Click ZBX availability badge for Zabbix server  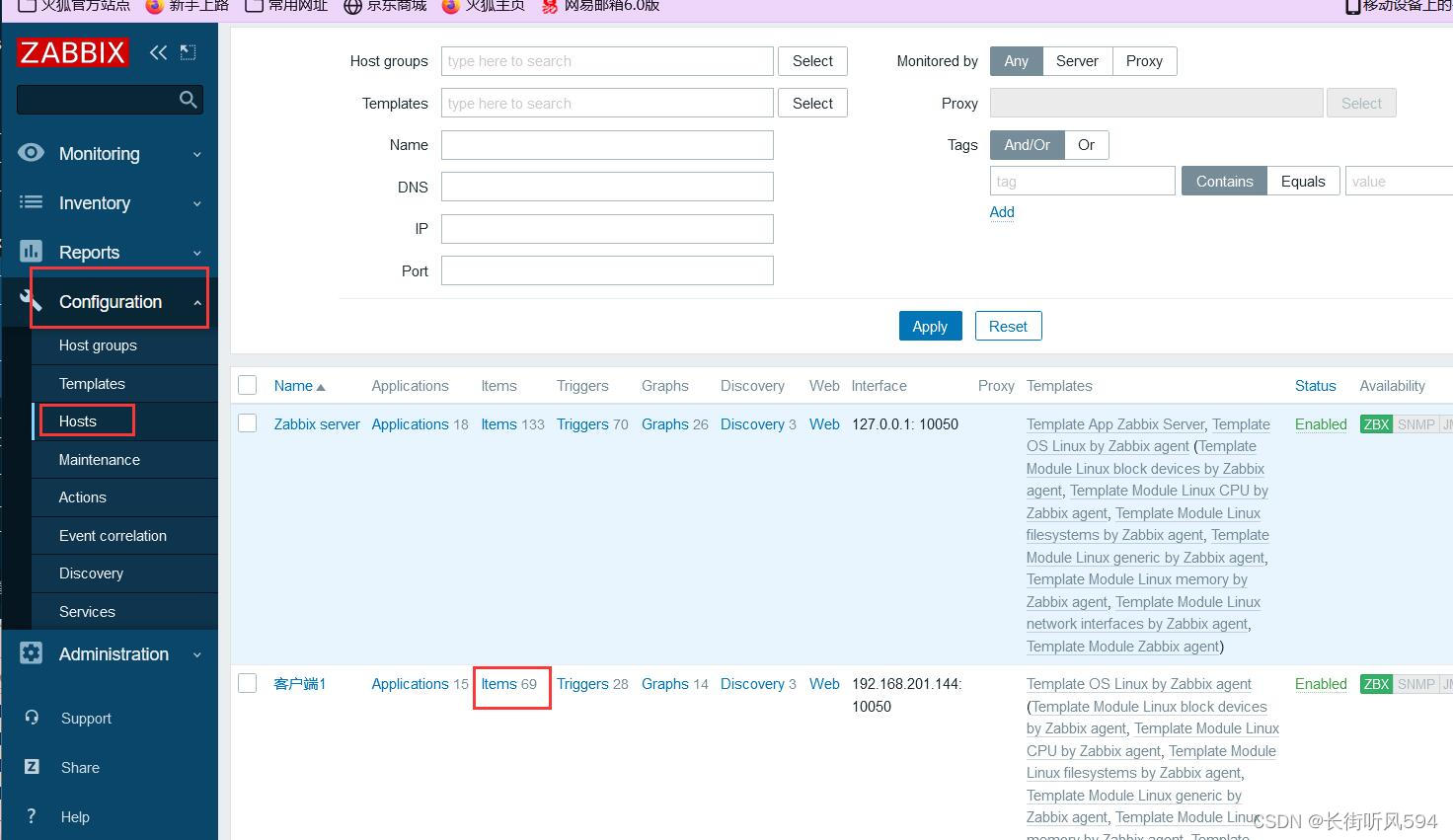tap(1376, 424)
